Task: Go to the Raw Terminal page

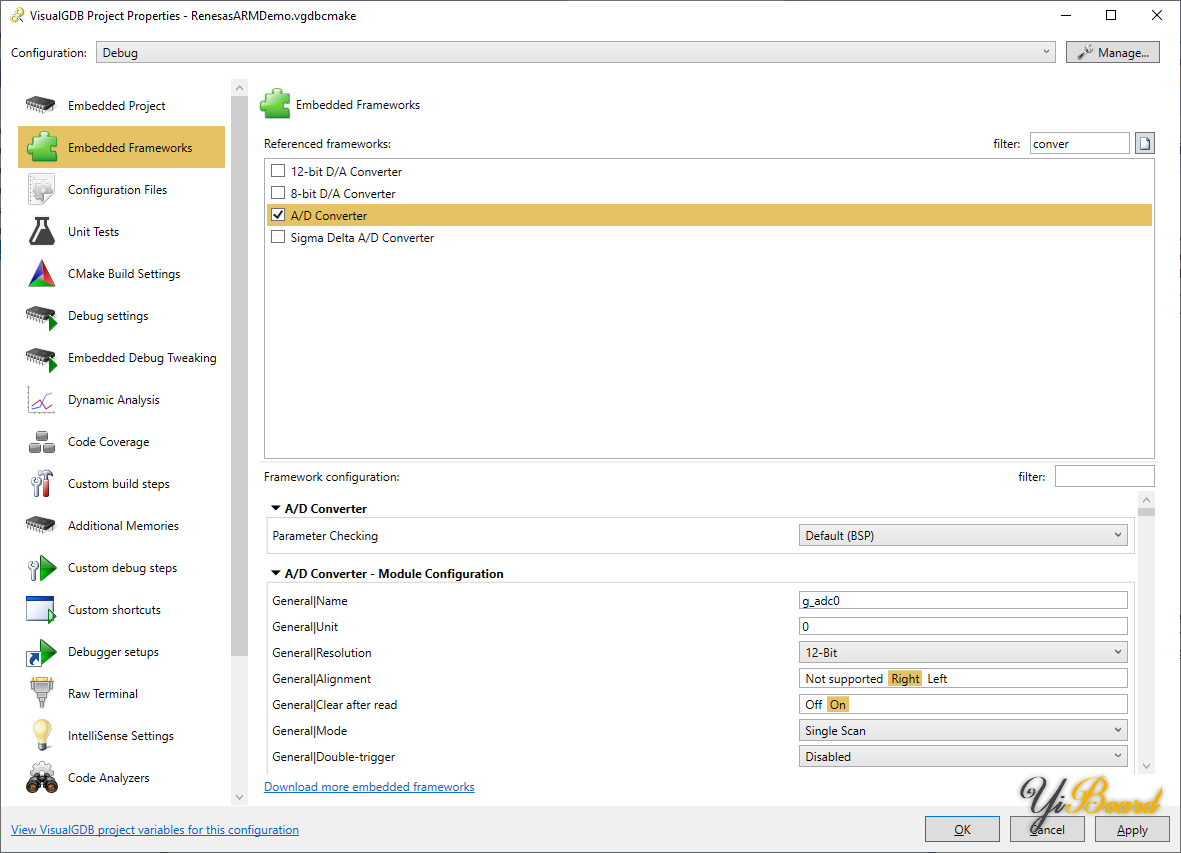Action: (102, 694)
